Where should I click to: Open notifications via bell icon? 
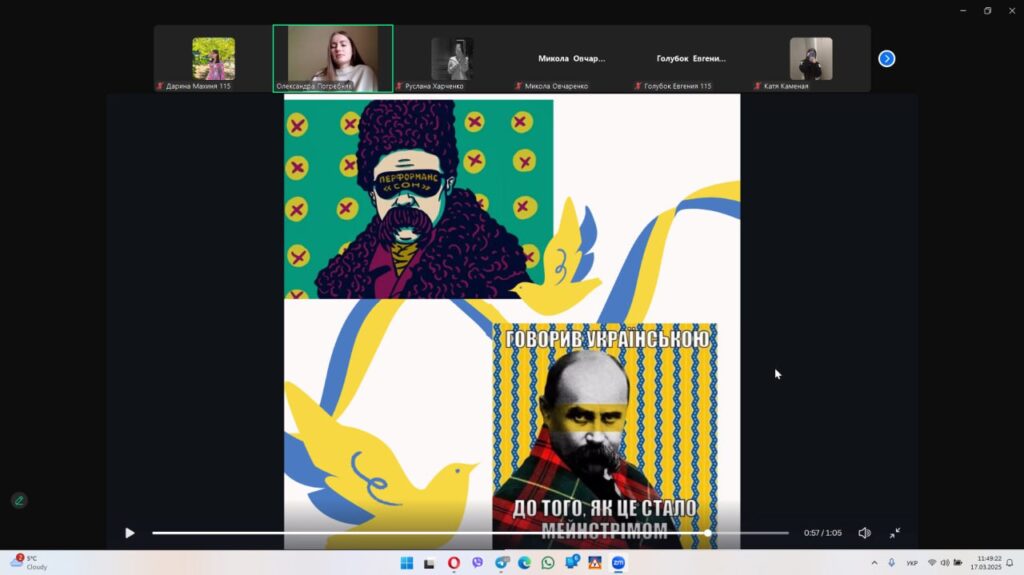pos(1010,563)
